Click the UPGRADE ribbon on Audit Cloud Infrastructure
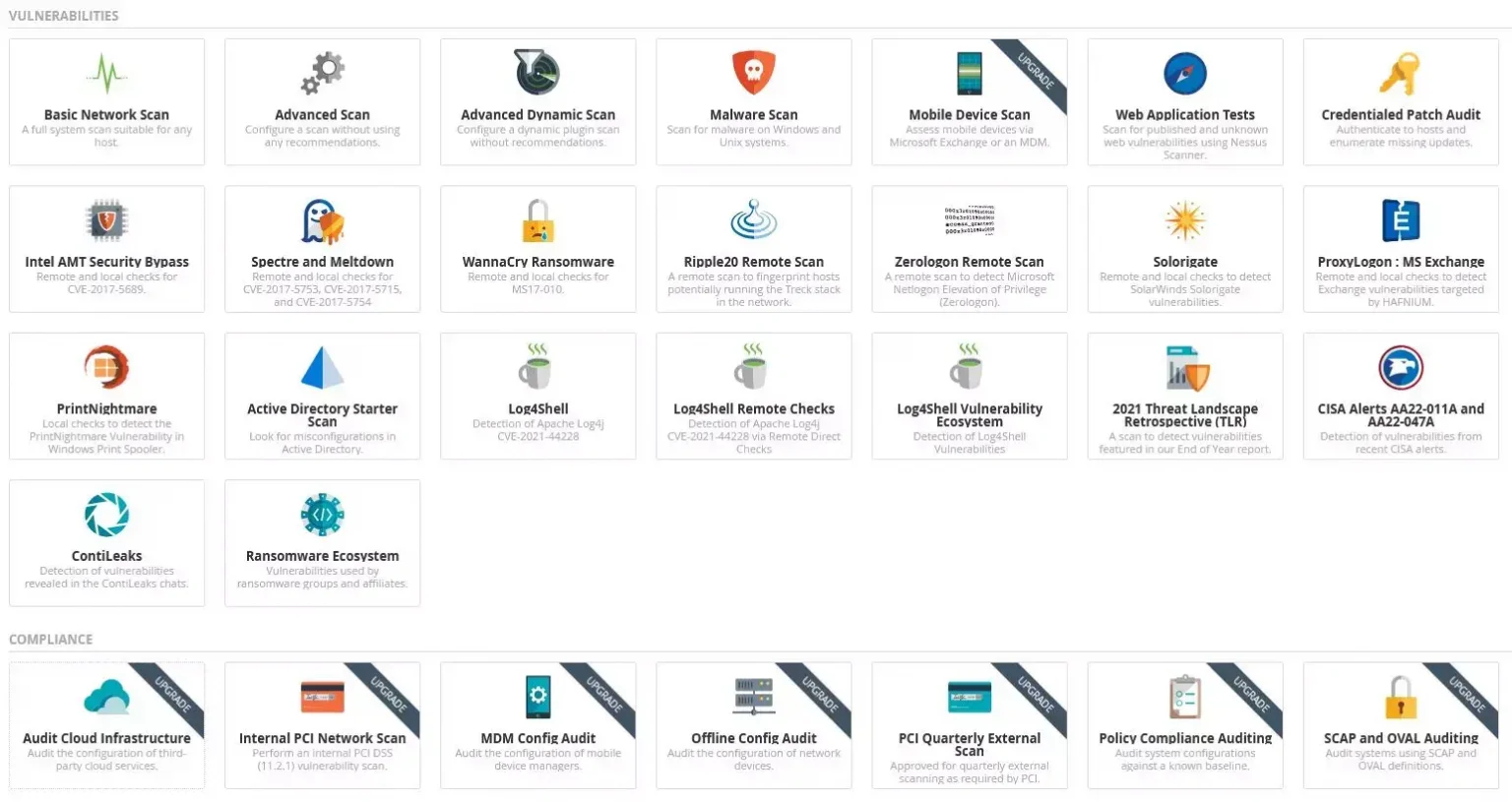Screen dimensions: 1512x802 click(x=173, y=695)
